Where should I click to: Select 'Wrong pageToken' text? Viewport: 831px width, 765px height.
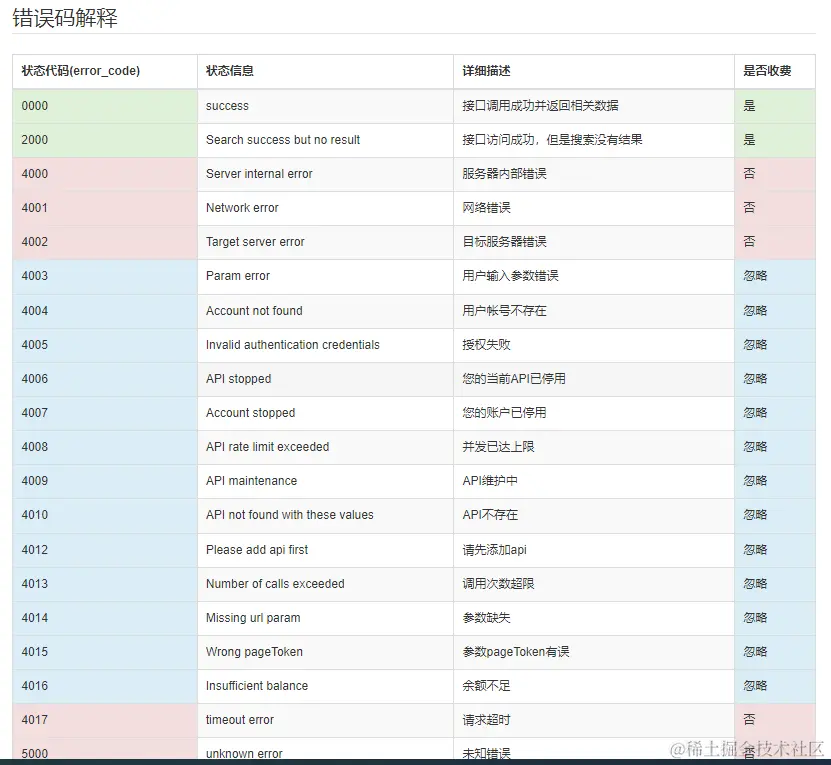pyautogui.click(x=254, y=652)
